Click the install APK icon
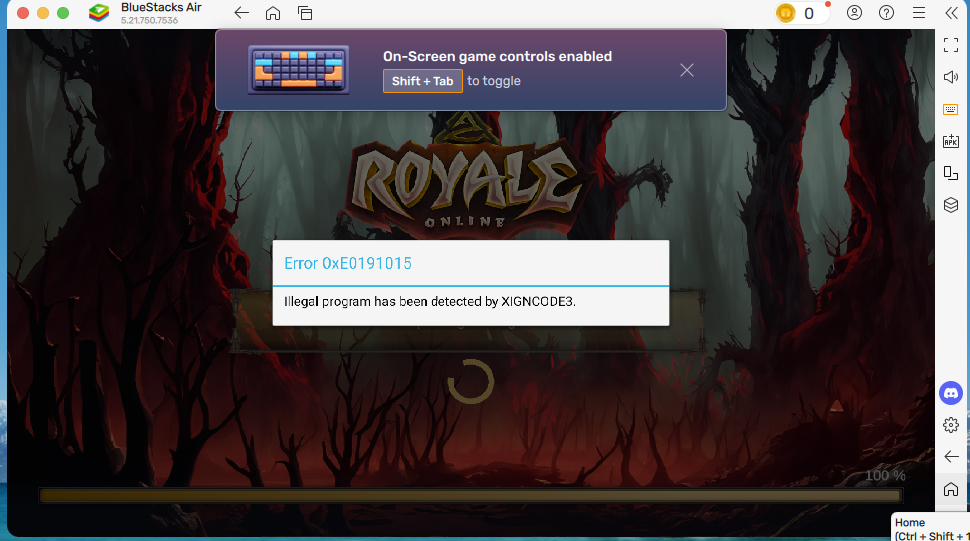This screenshot has height=541, width=970. 951,141
